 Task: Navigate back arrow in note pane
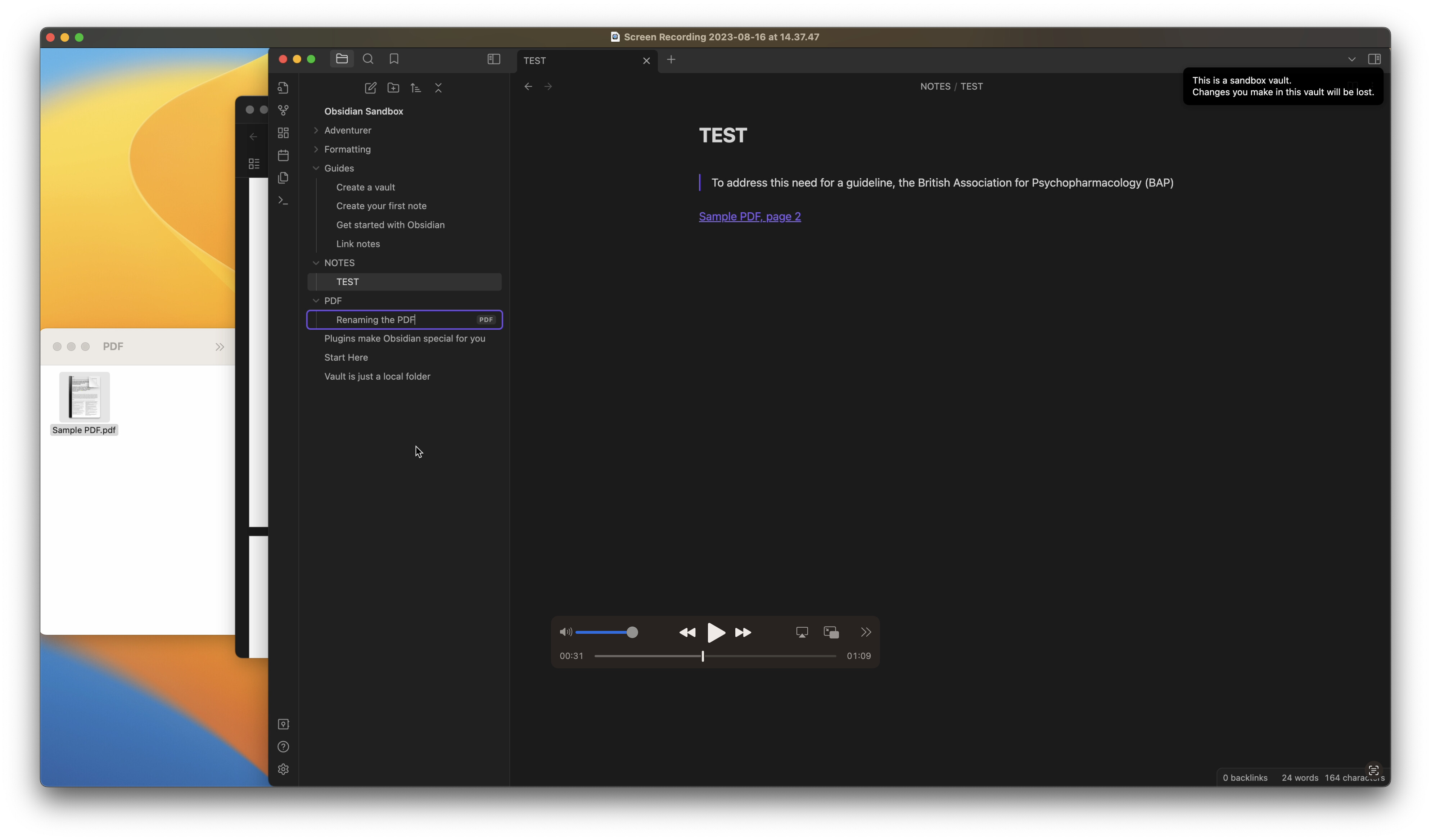(528, 86)
